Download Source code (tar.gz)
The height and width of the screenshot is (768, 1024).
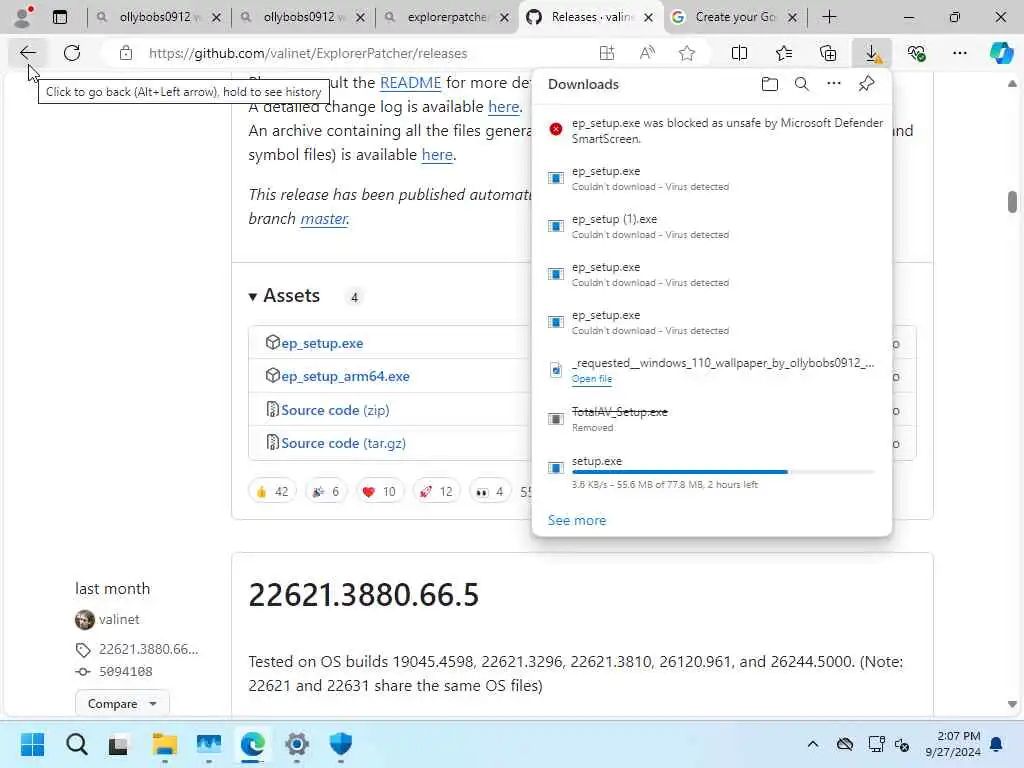[344, 443]
